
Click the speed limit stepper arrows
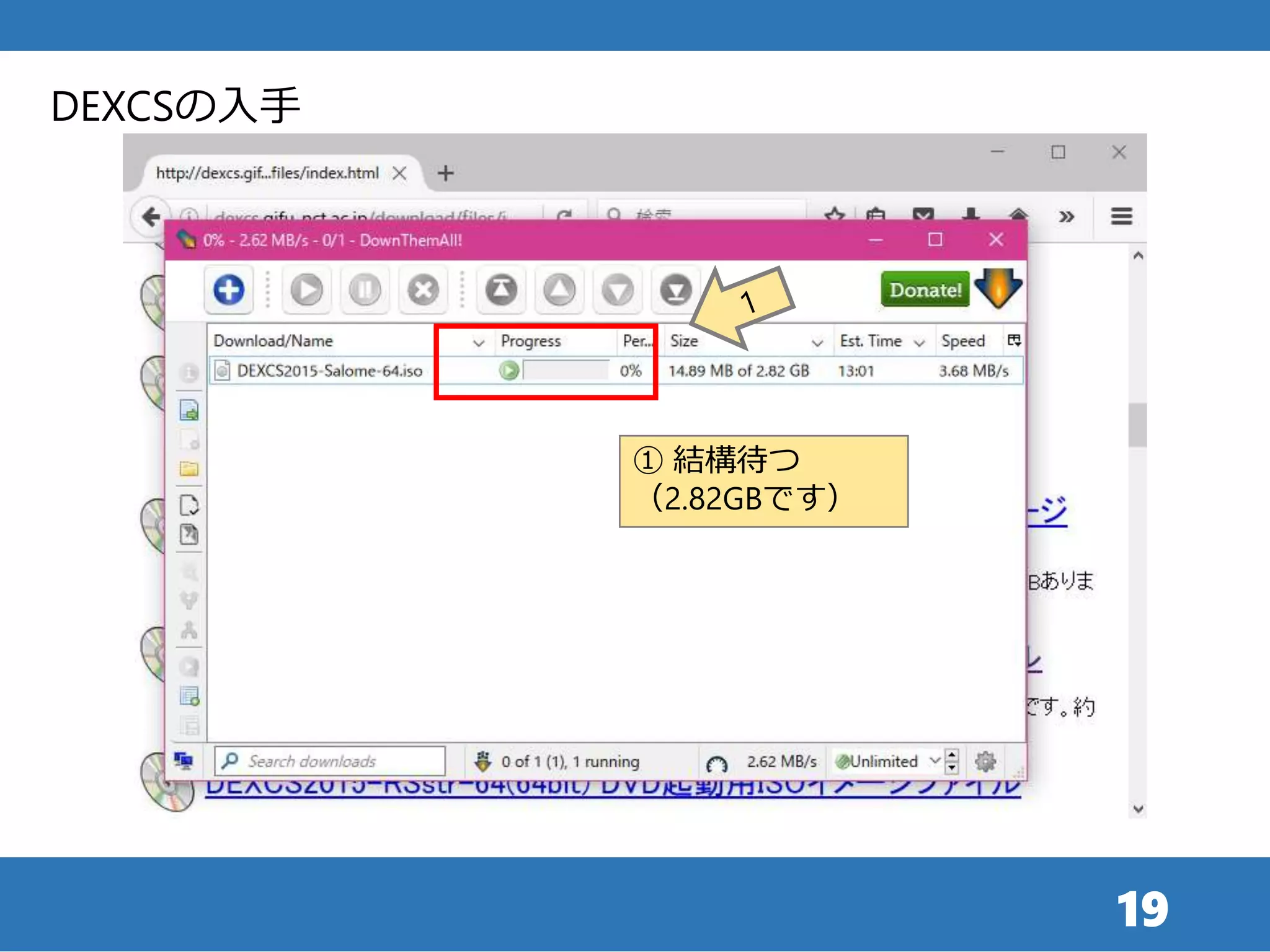click(x=952, y=760)
